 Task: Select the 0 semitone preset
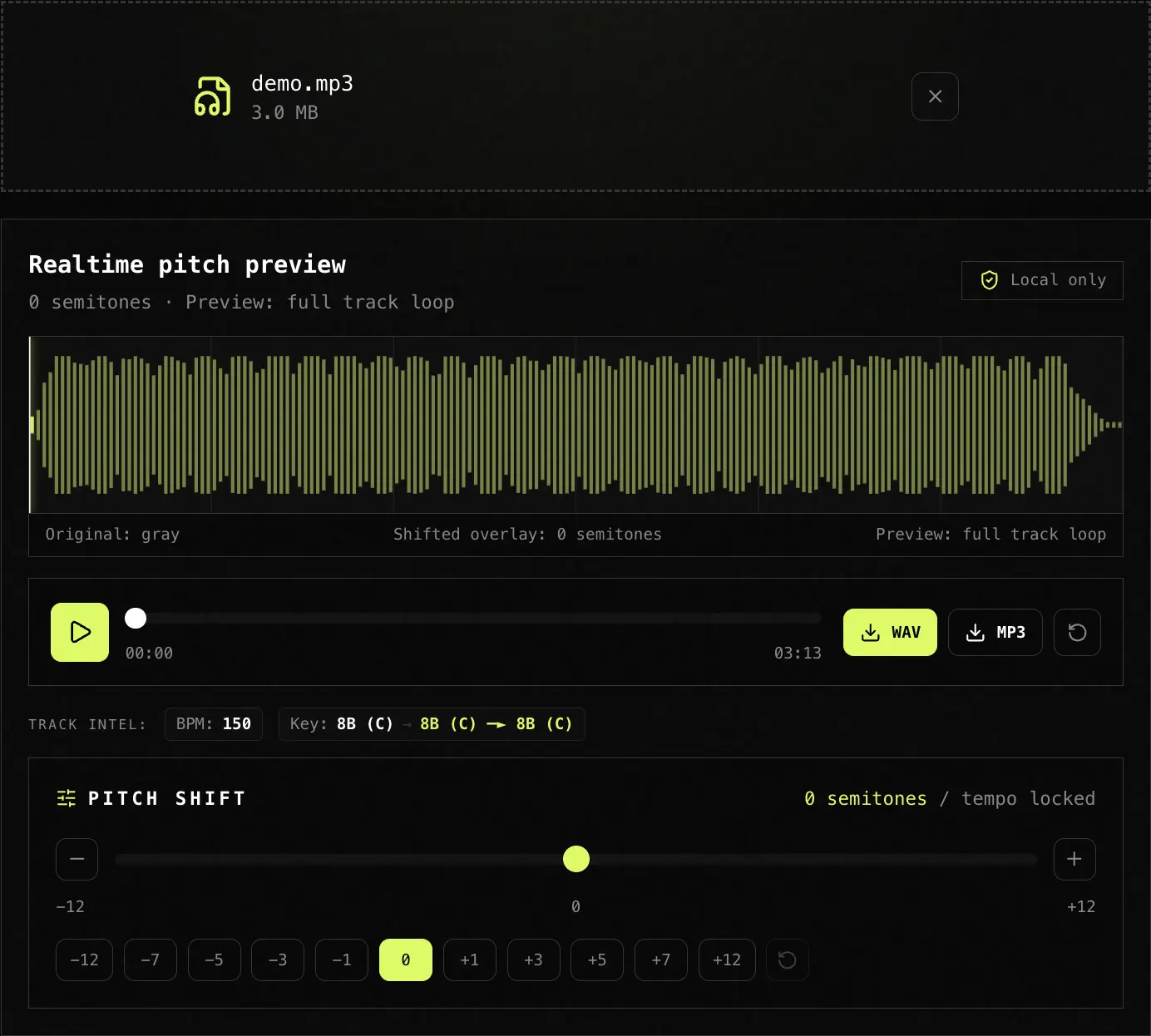406,960
